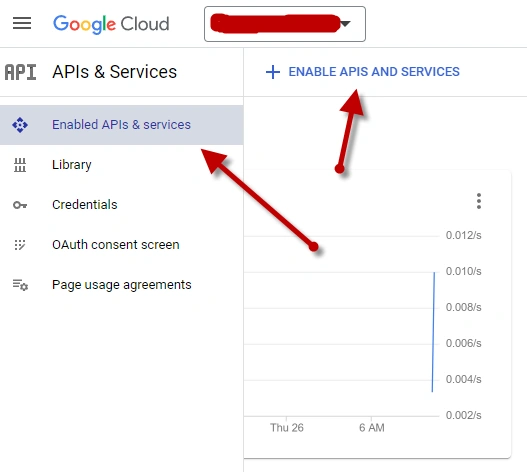Click the API icon beside APIs & Services
The image size is (527, 472).
21,72
